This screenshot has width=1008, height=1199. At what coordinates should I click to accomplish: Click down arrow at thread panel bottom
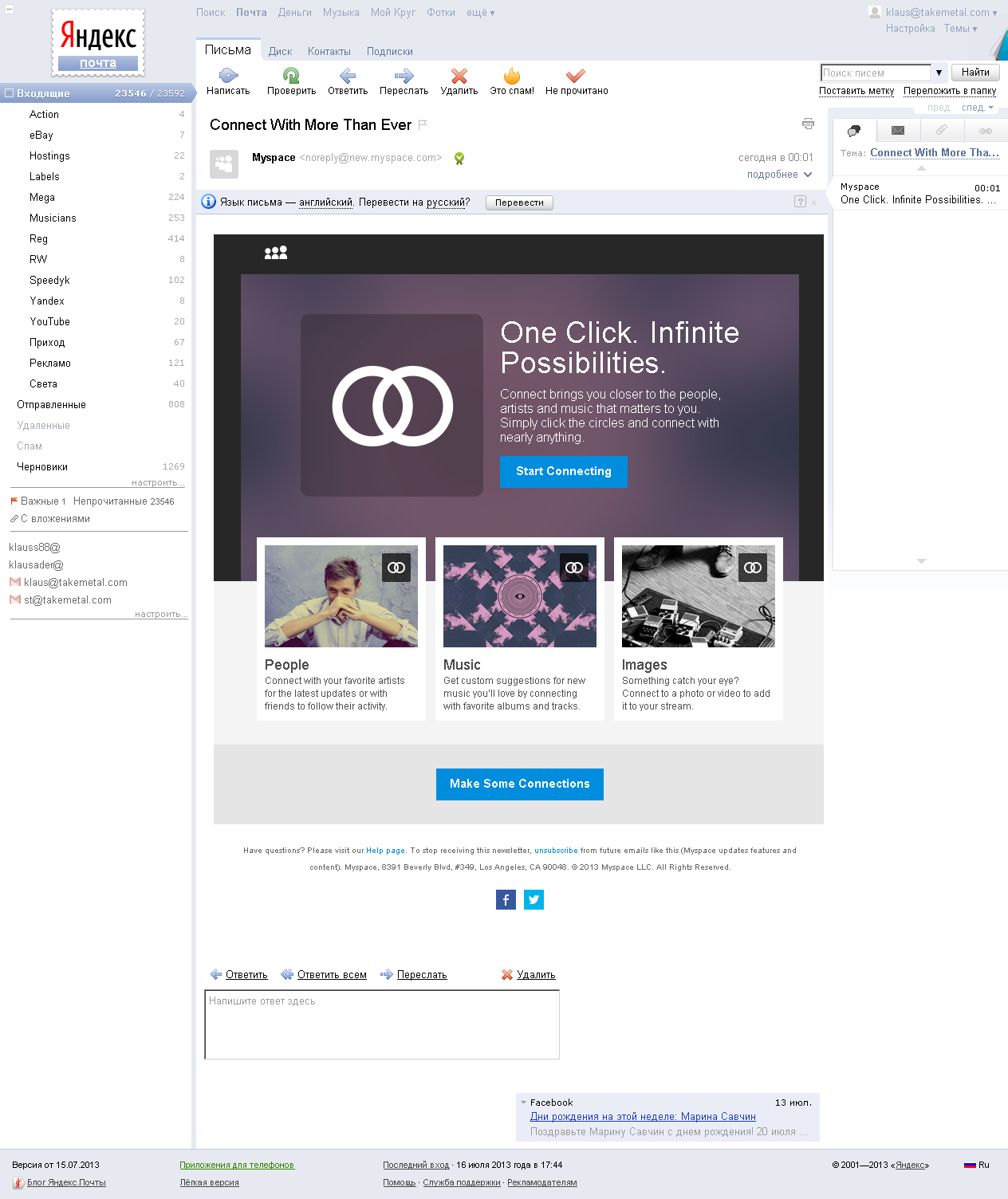coord(921,561)
